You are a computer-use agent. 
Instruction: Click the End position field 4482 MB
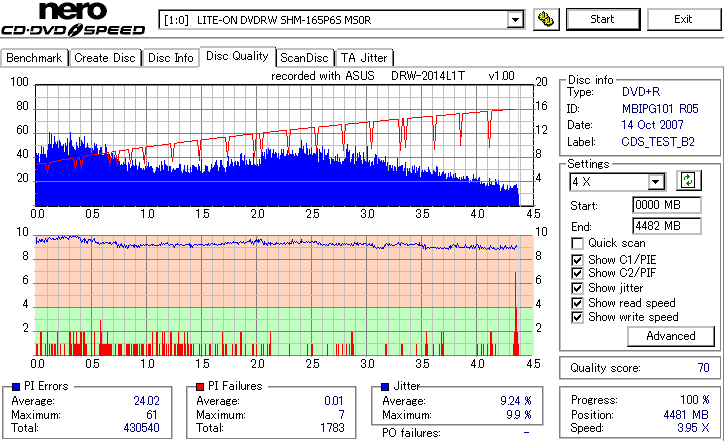coord(666,226)
